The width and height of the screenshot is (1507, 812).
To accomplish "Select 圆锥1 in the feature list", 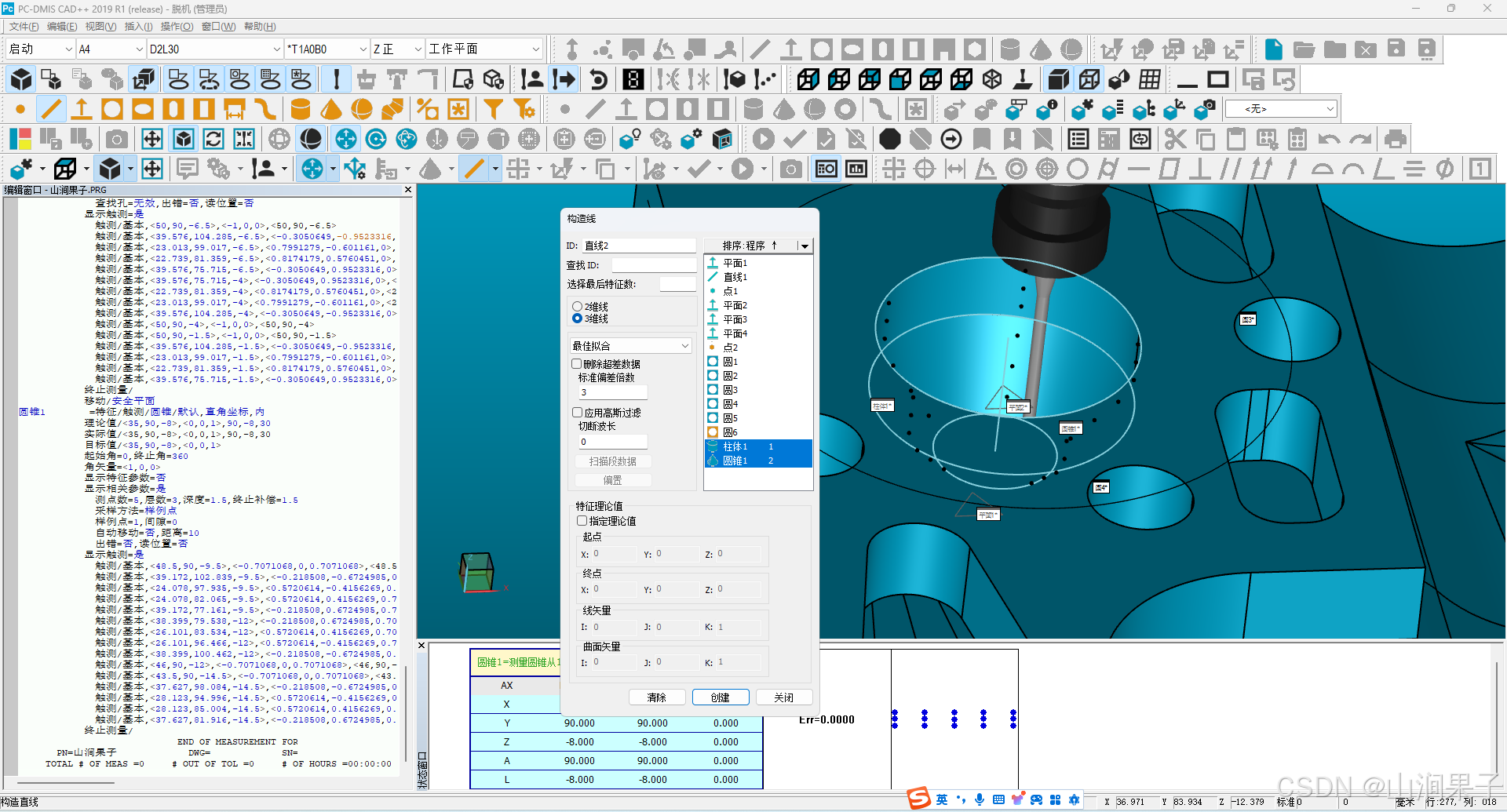I will click(758, 461).
